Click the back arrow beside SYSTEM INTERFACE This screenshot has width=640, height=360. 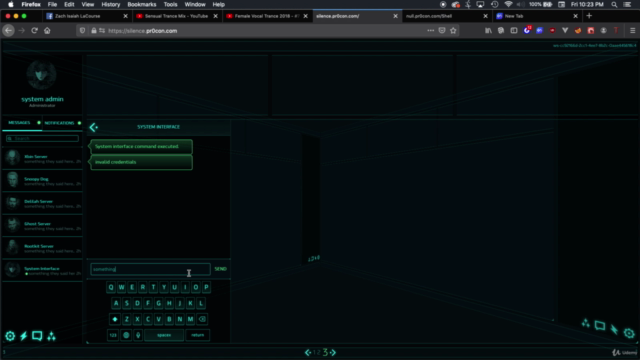click(x=93, y=127)
